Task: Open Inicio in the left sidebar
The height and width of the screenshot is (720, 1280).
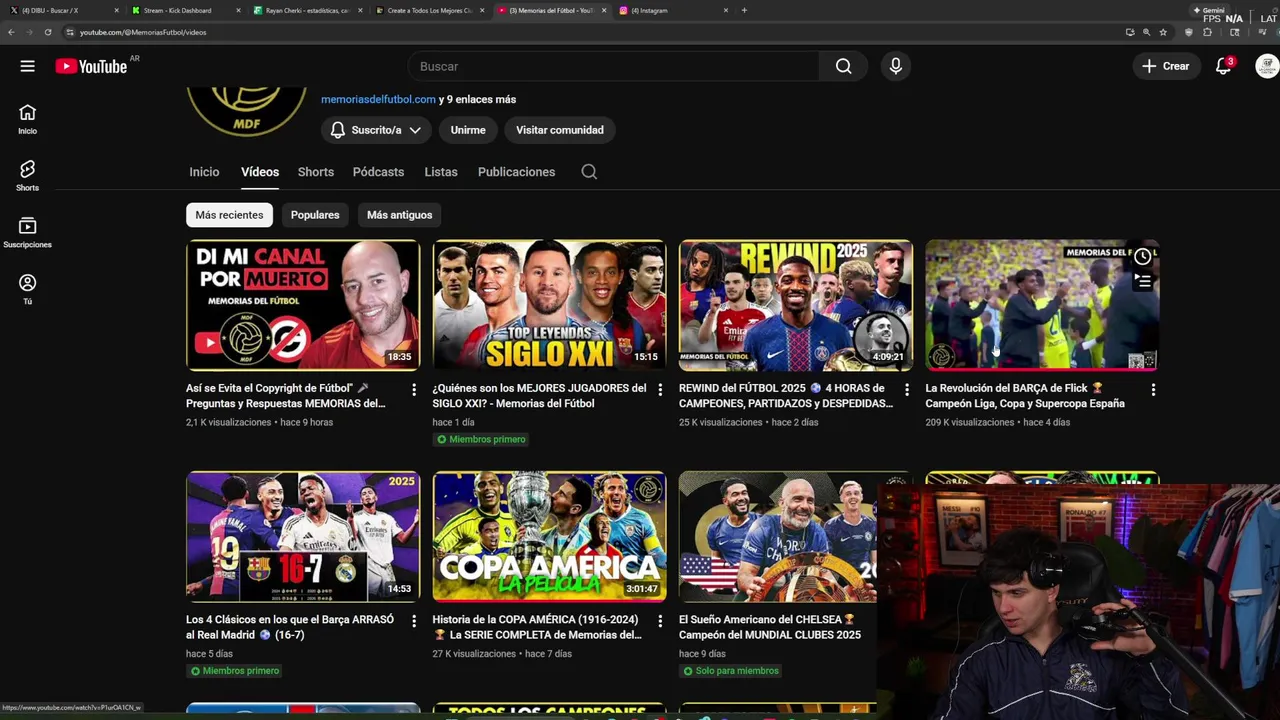Action: click(x=27, y=119)
